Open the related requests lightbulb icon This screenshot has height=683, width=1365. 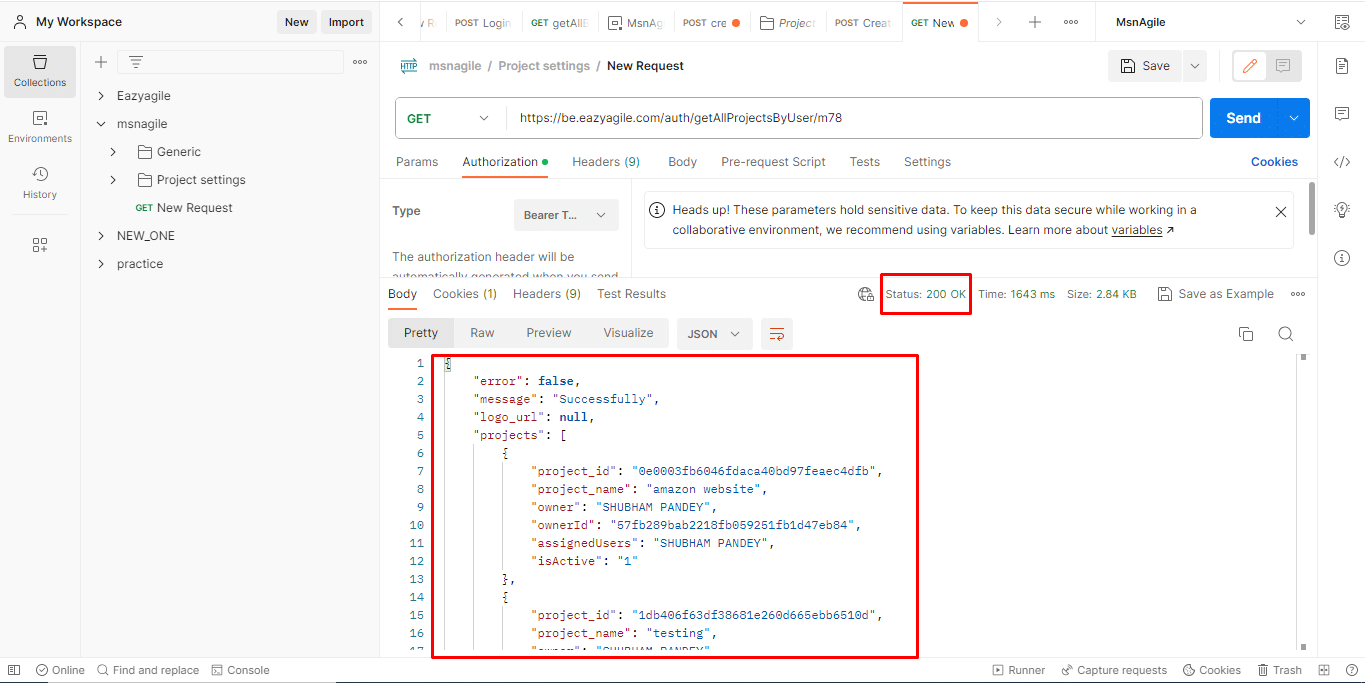1342,210
